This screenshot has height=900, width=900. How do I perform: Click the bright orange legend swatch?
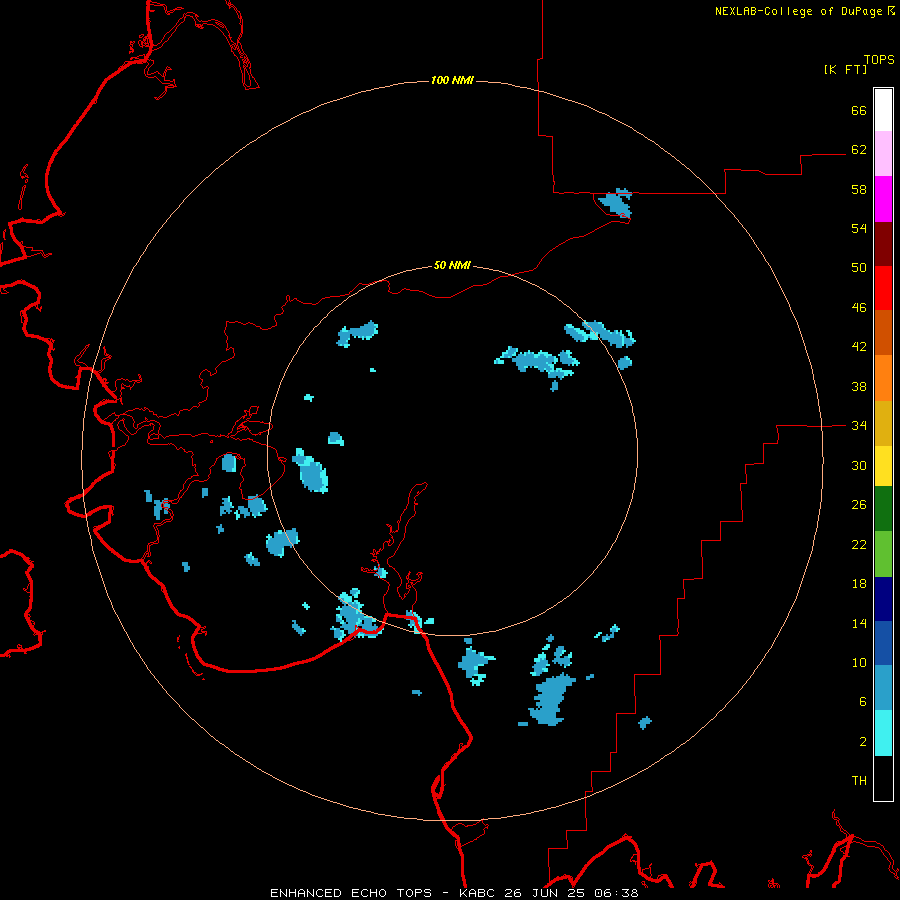coord(883,378)
